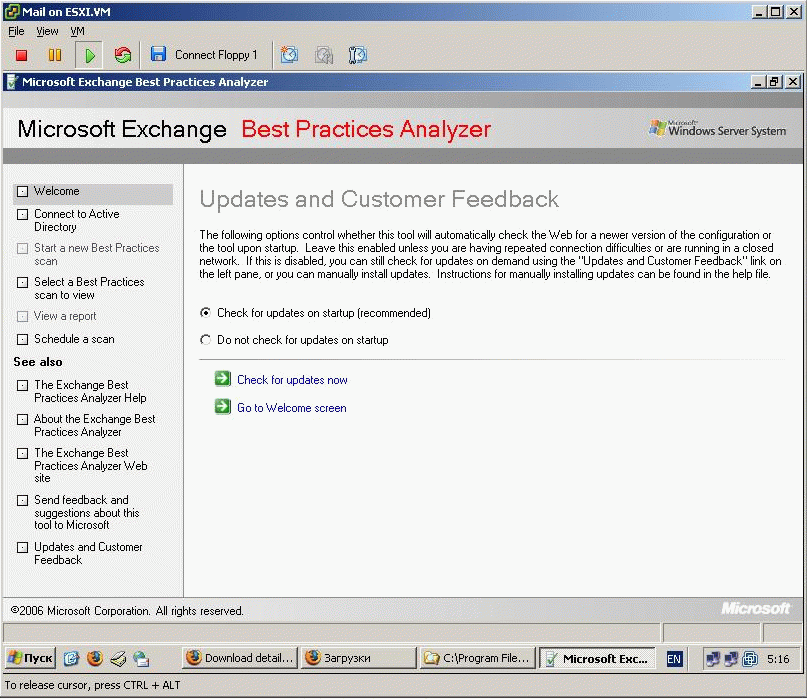Open the View menu
This screenshot has height=699, width=807.
47,31
